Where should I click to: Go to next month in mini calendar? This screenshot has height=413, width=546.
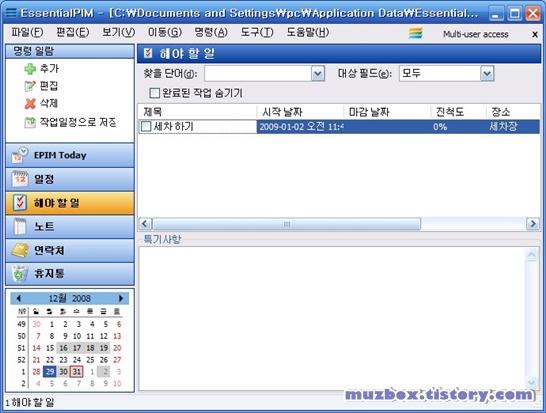(121, 298)
